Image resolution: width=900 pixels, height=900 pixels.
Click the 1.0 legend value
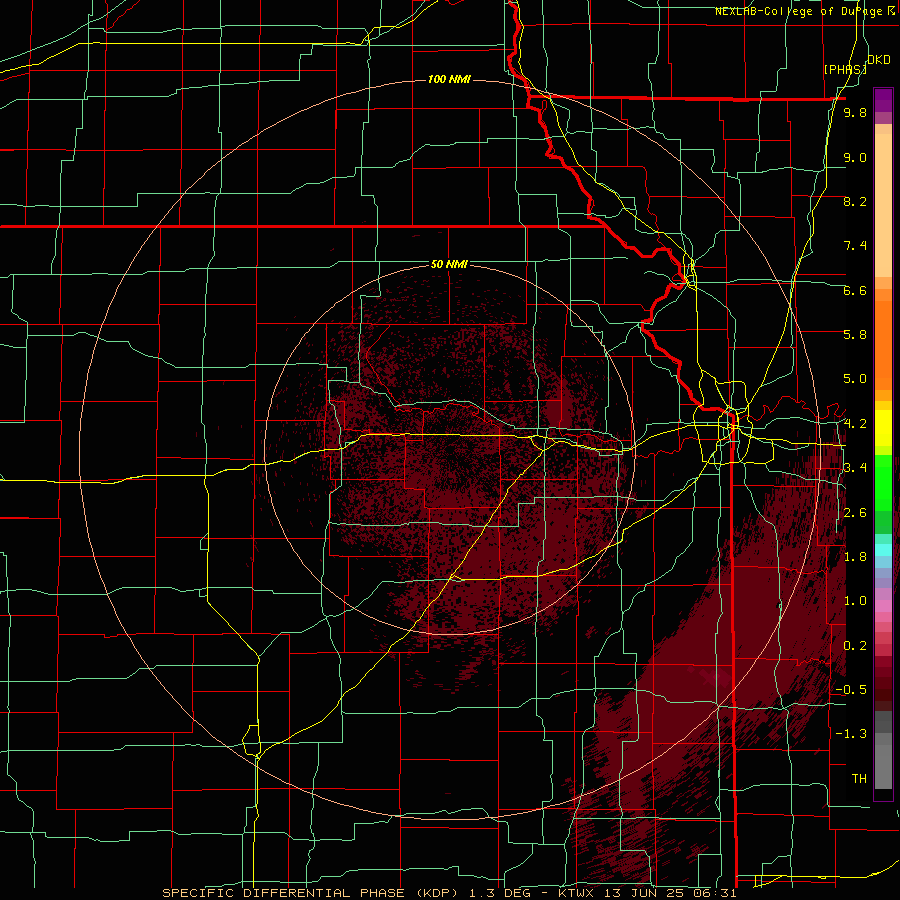coord(855,601)
